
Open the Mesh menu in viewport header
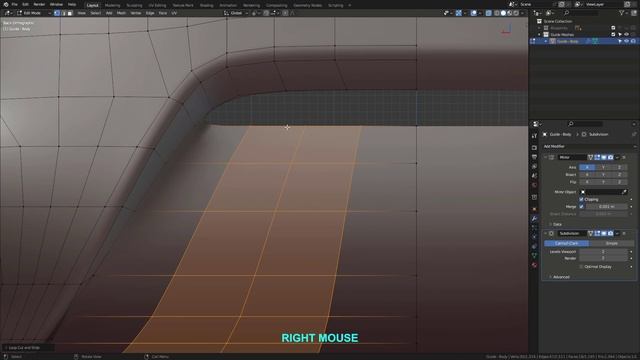pos(121,13)
